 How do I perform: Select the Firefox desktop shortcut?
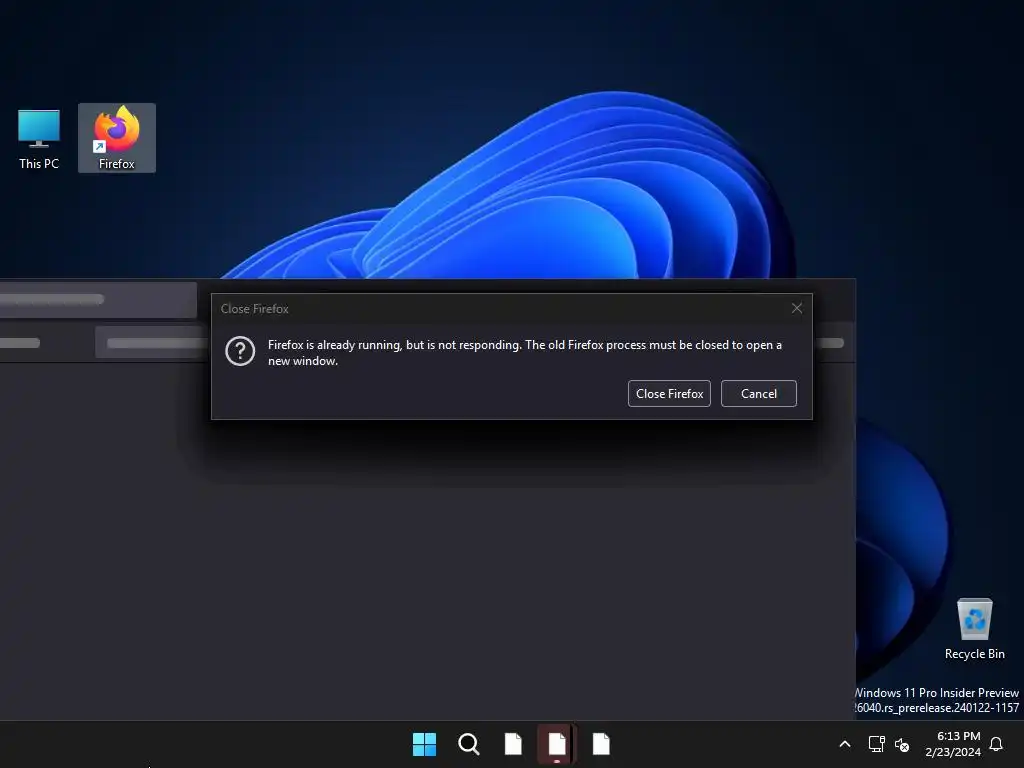click(x=117, y=138)
